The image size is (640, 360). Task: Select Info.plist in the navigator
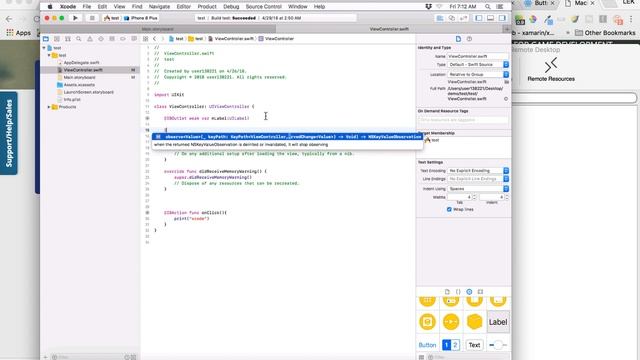click(72, 99)
